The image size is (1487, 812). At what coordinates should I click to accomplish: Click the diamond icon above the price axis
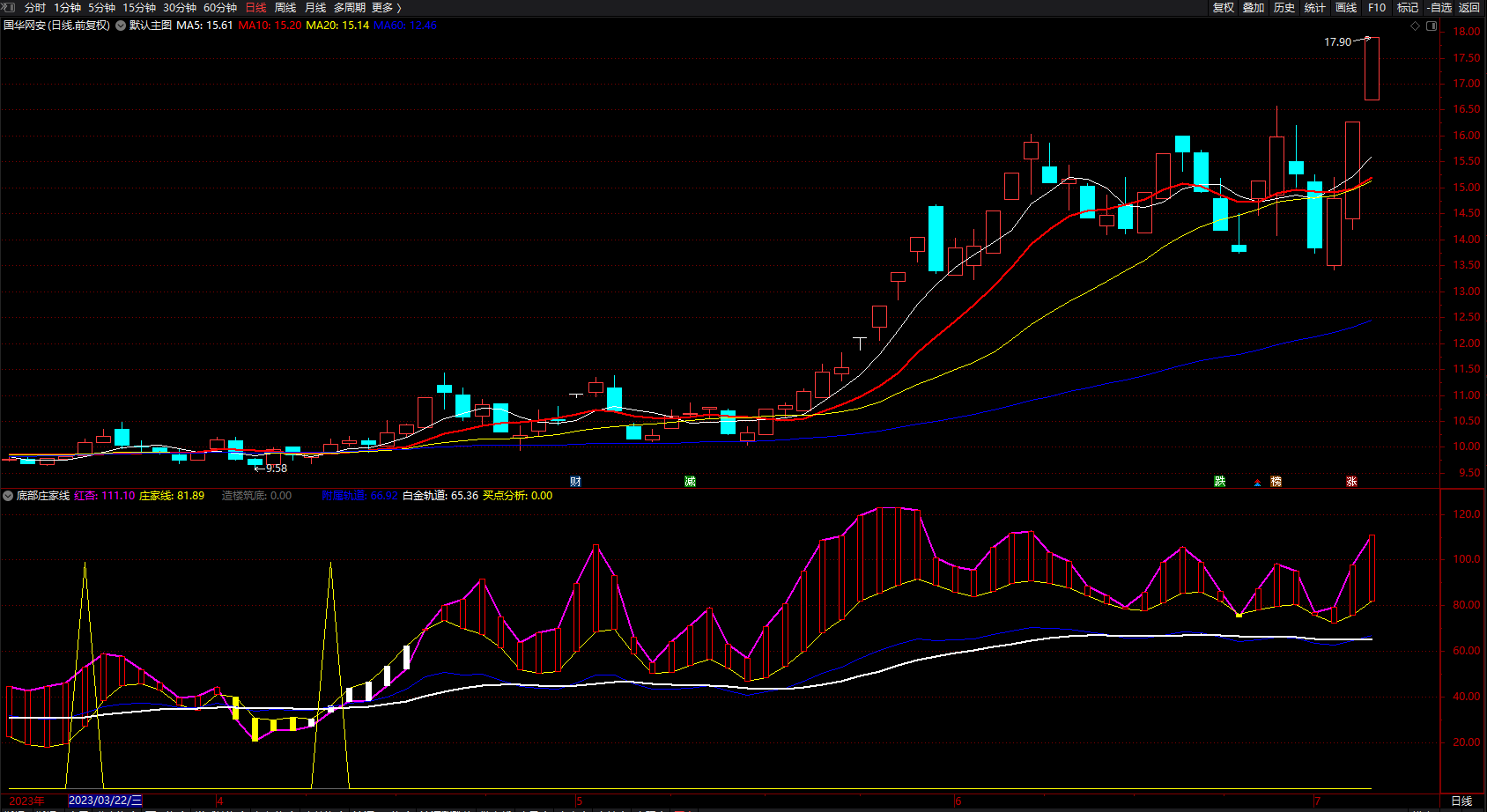[1416, 26]
